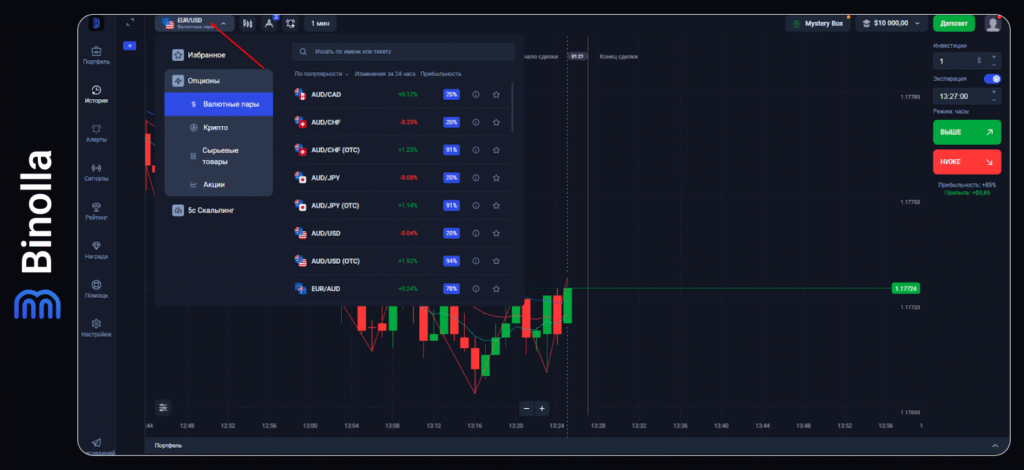This screenshot has width=1024, height=470.
Task: Open Настройки gear in the sidebar
Action: click(96, 328)
